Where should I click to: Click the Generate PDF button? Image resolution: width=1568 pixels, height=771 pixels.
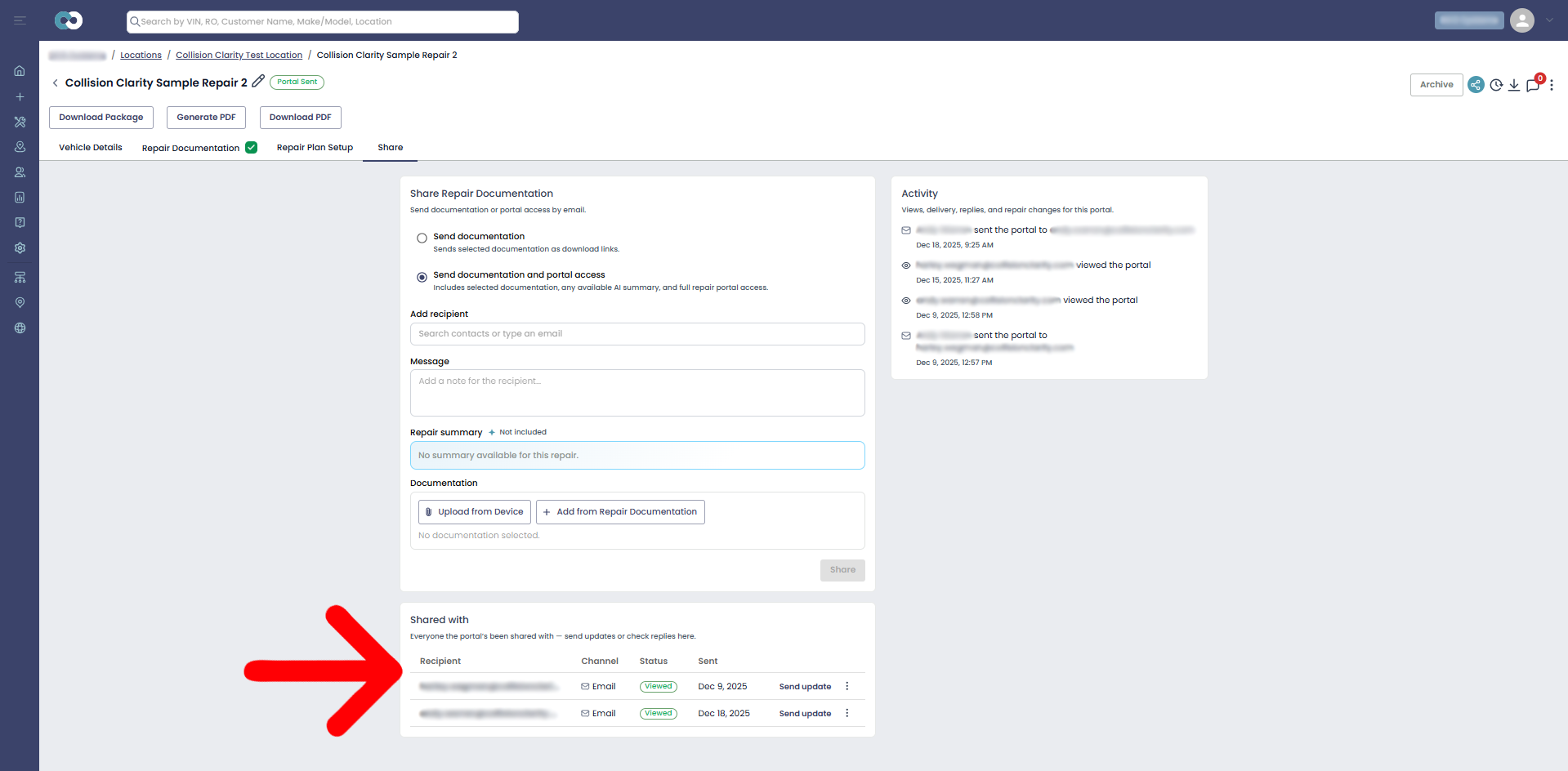(x=206, y=118)
